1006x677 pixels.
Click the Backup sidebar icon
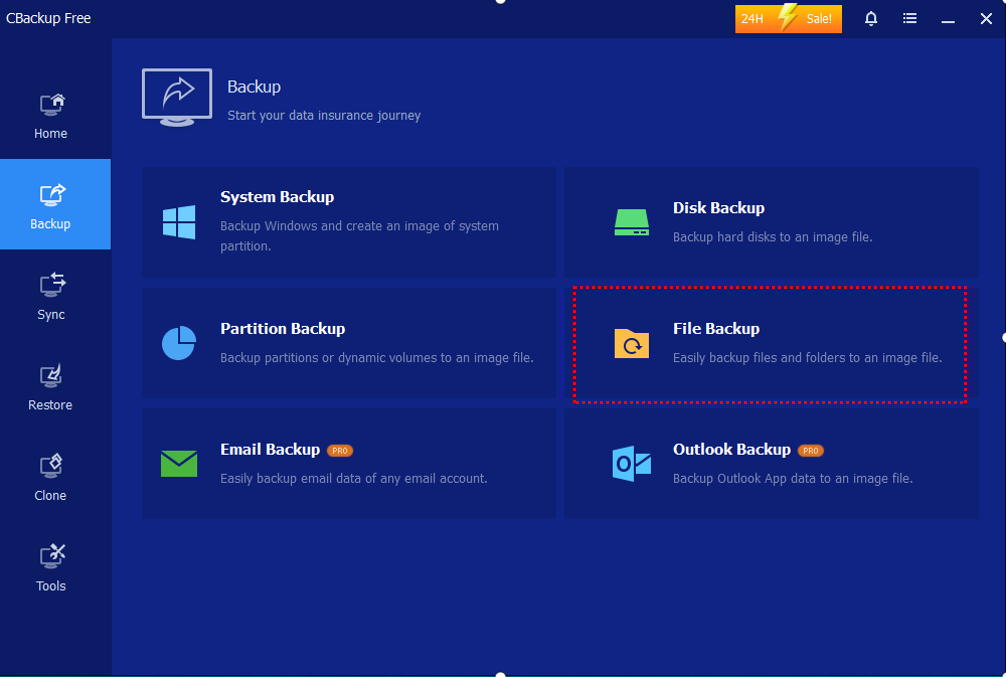coord(51,195)
